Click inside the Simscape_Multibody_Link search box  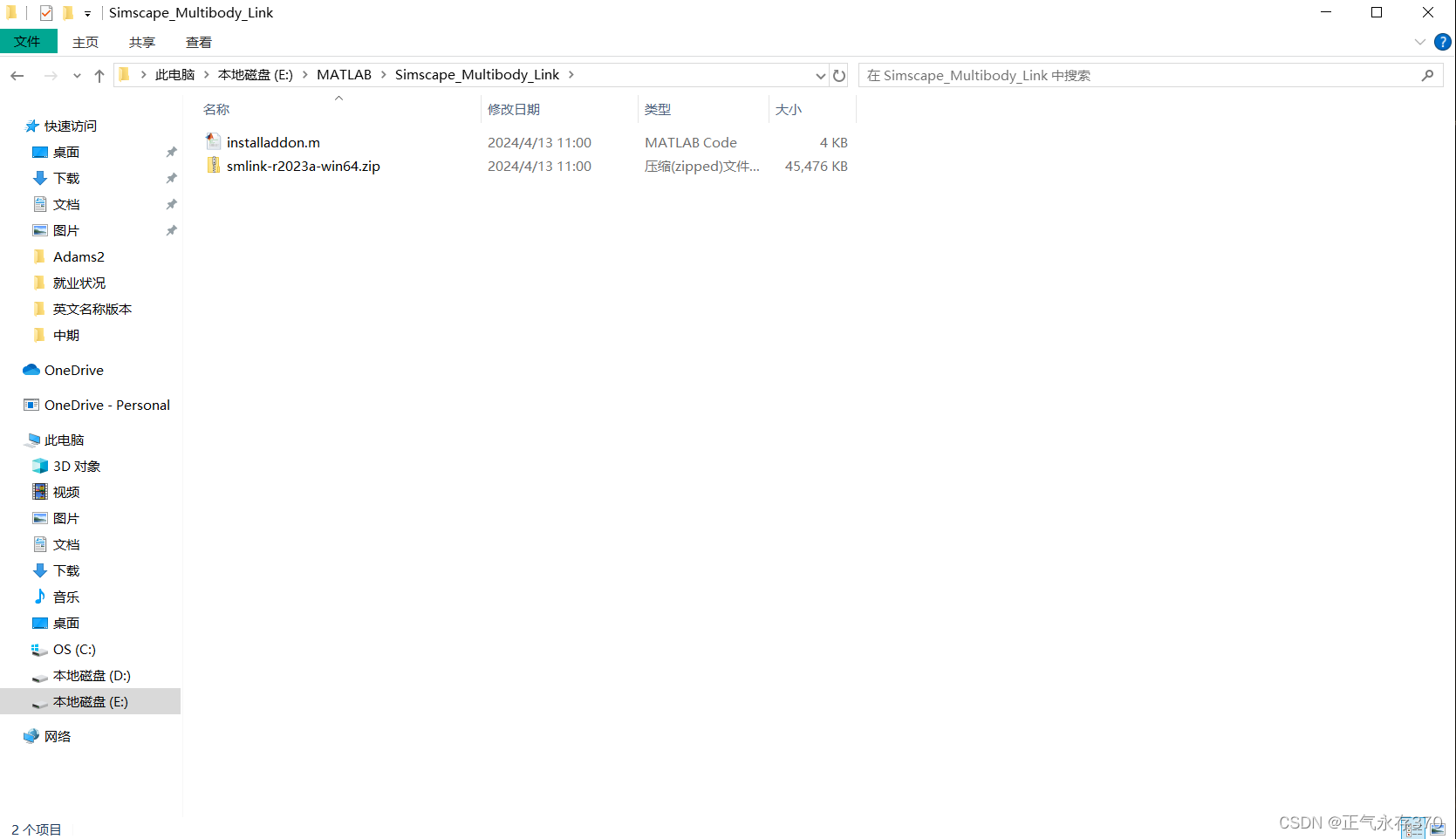pos(1047,75)
